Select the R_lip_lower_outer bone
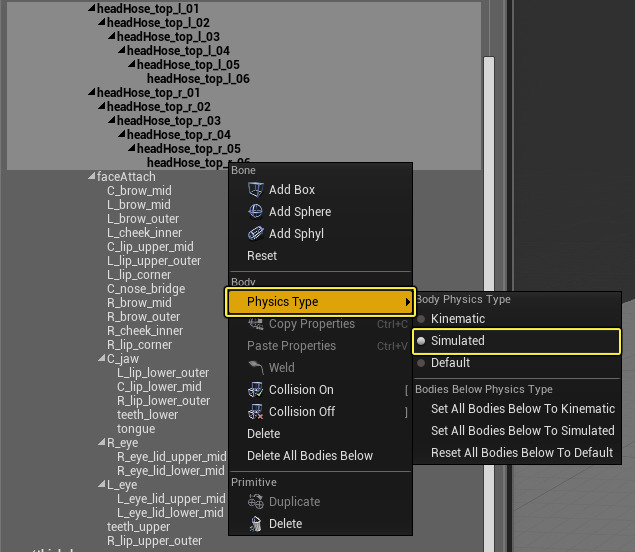 (164, 401)
